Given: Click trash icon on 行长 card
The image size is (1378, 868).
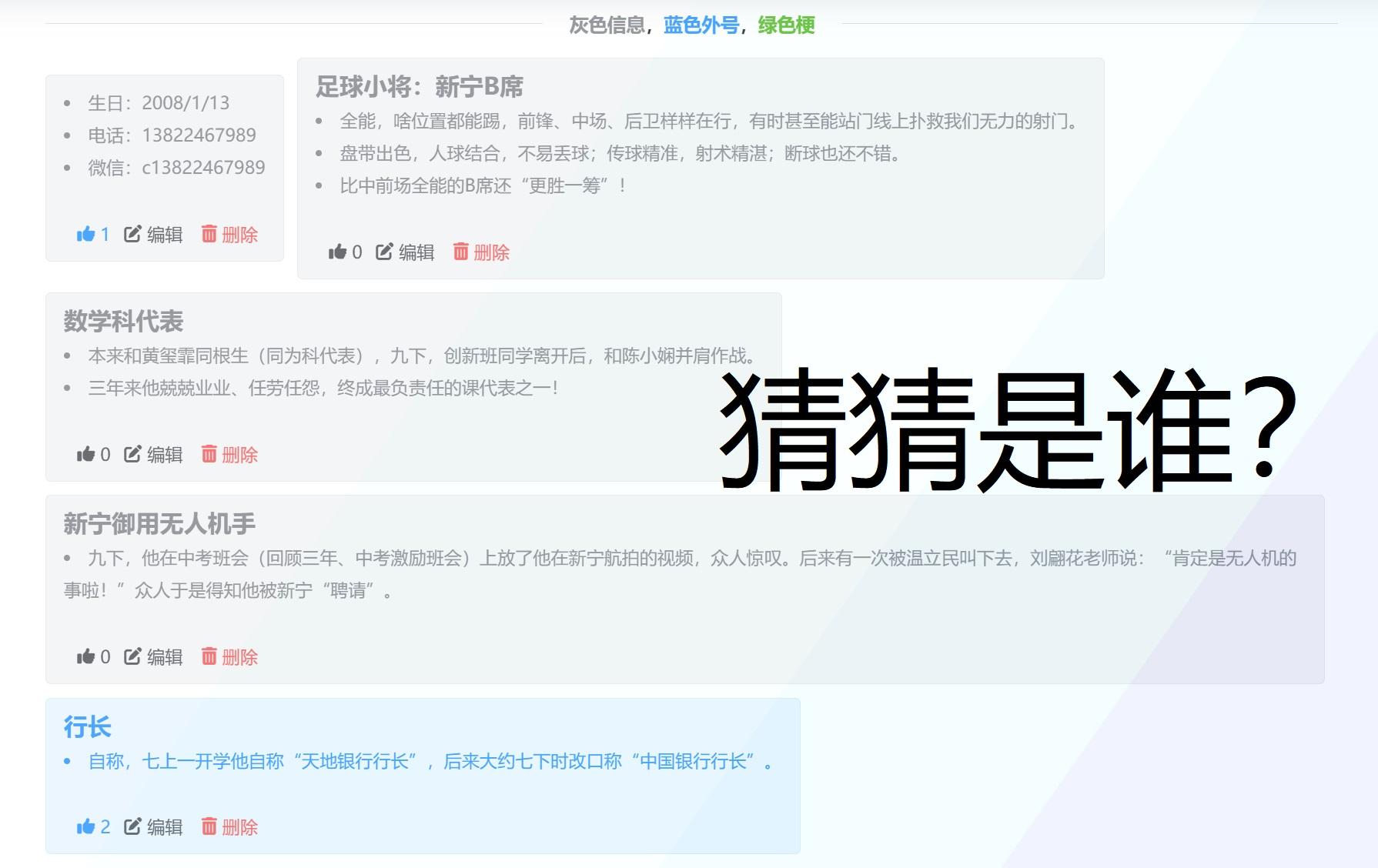Looking at the screenshot, I should pyautogui.click(x=209, y=826).
